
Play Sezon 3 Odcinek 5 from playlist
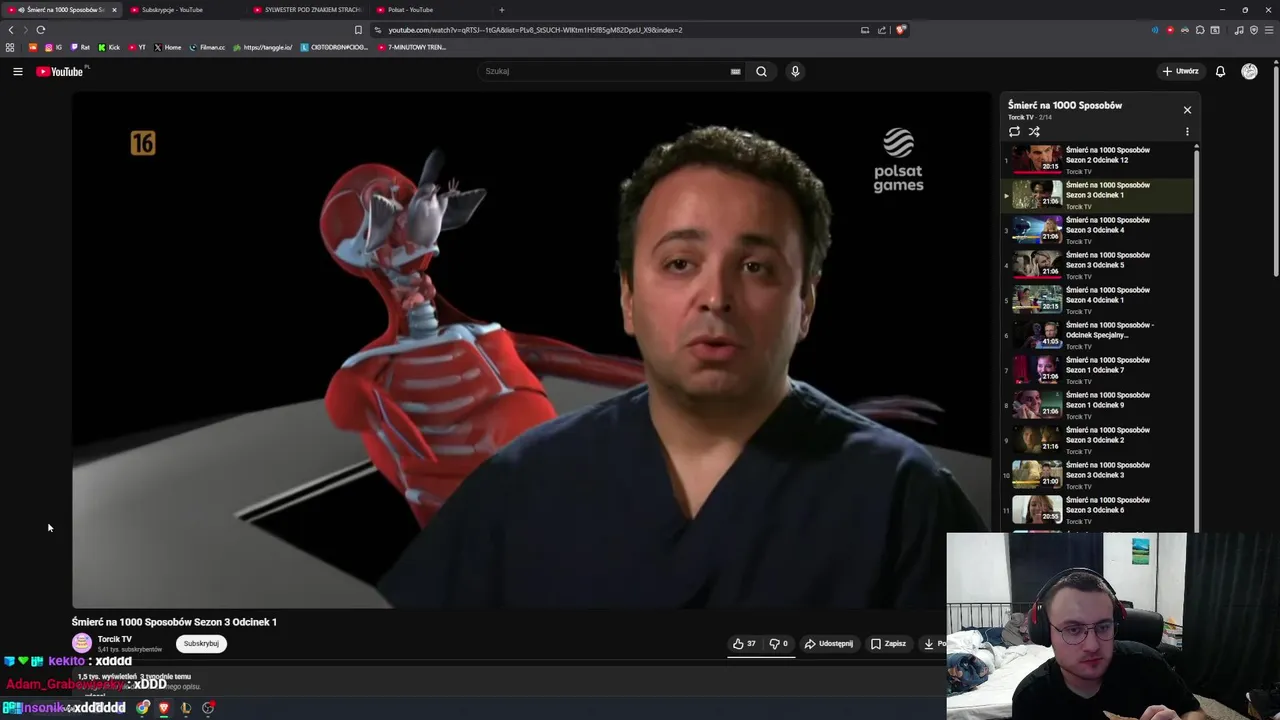(1097, 265)
